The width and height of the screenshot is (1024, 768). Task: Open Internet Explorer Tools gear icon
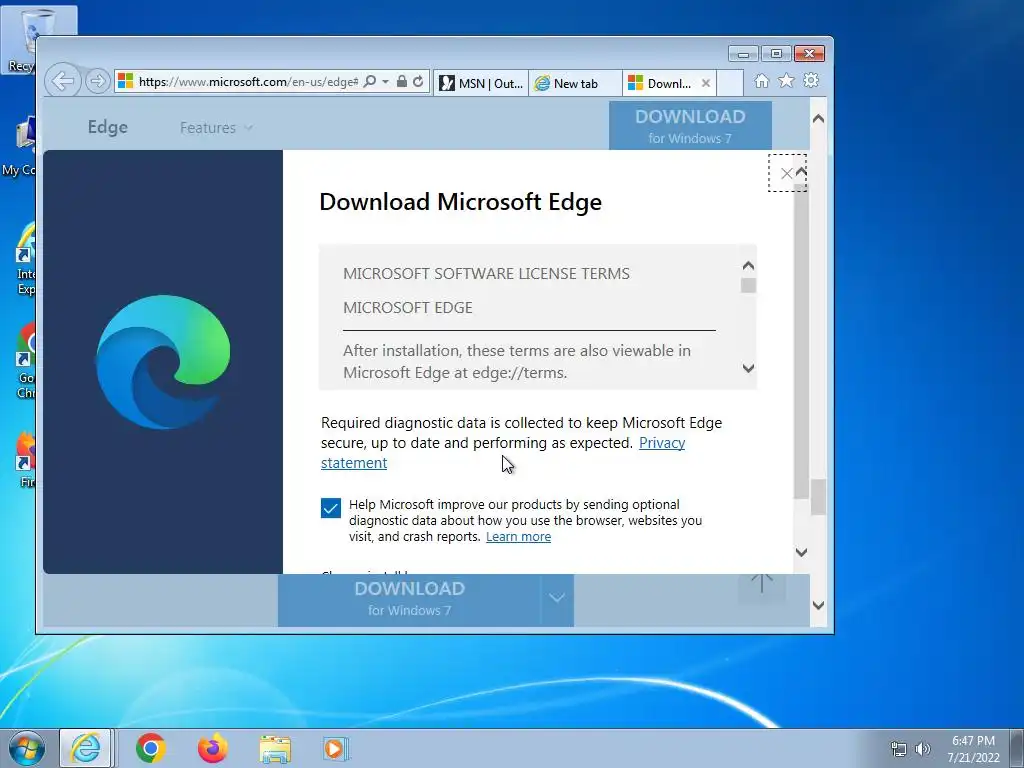pos(811,80)
